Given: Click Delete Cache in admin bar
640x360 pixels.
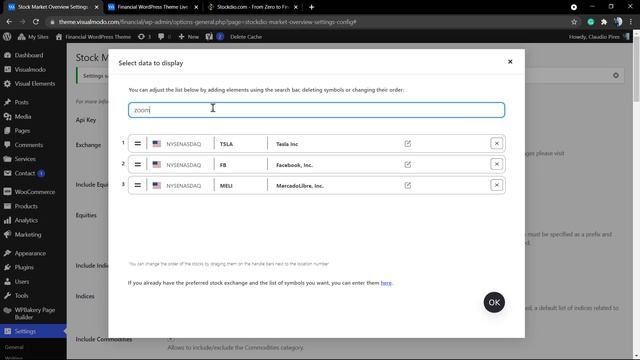Looking at the screenshot, I should tap(246, 36).
